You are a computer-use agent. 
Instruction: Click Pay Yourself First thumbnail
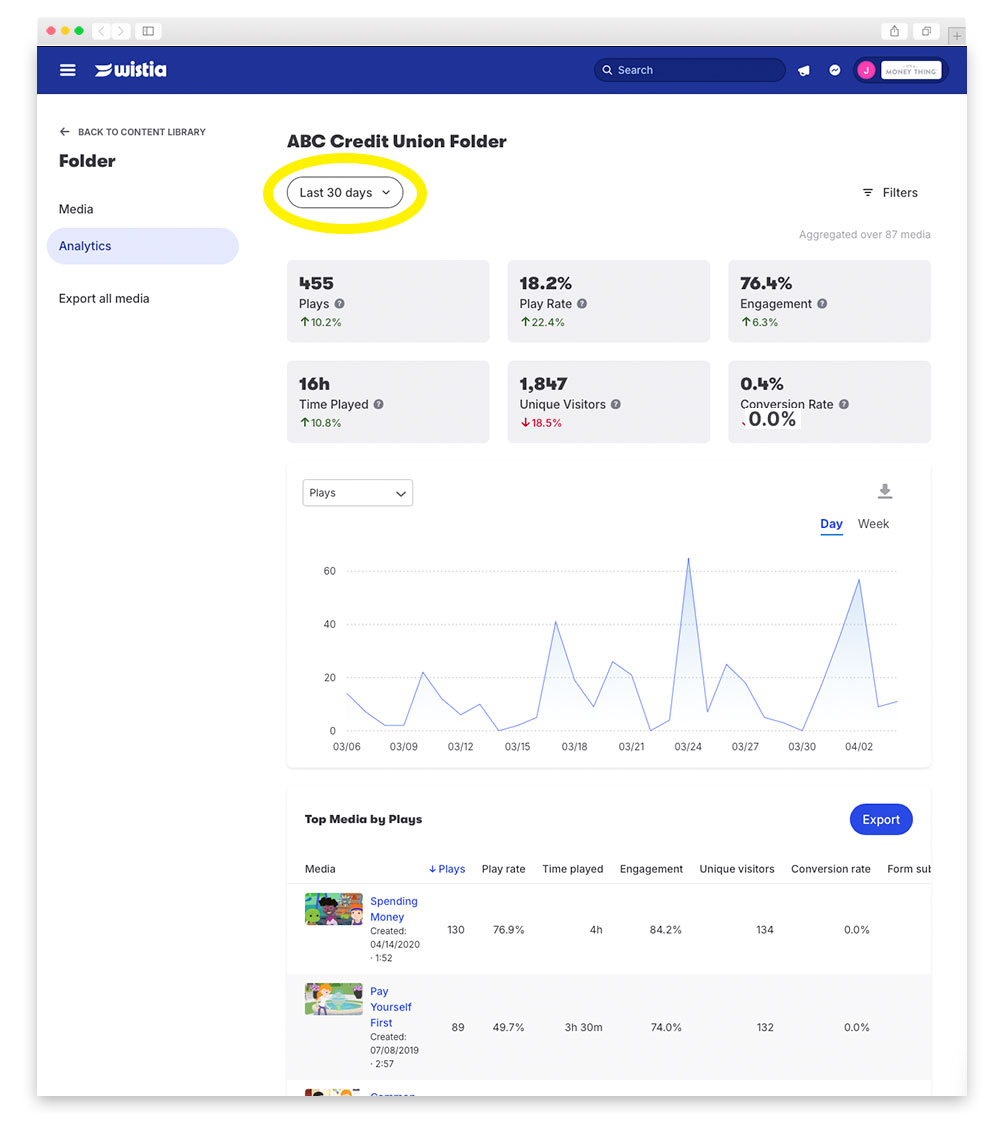[x=334, y=999]
